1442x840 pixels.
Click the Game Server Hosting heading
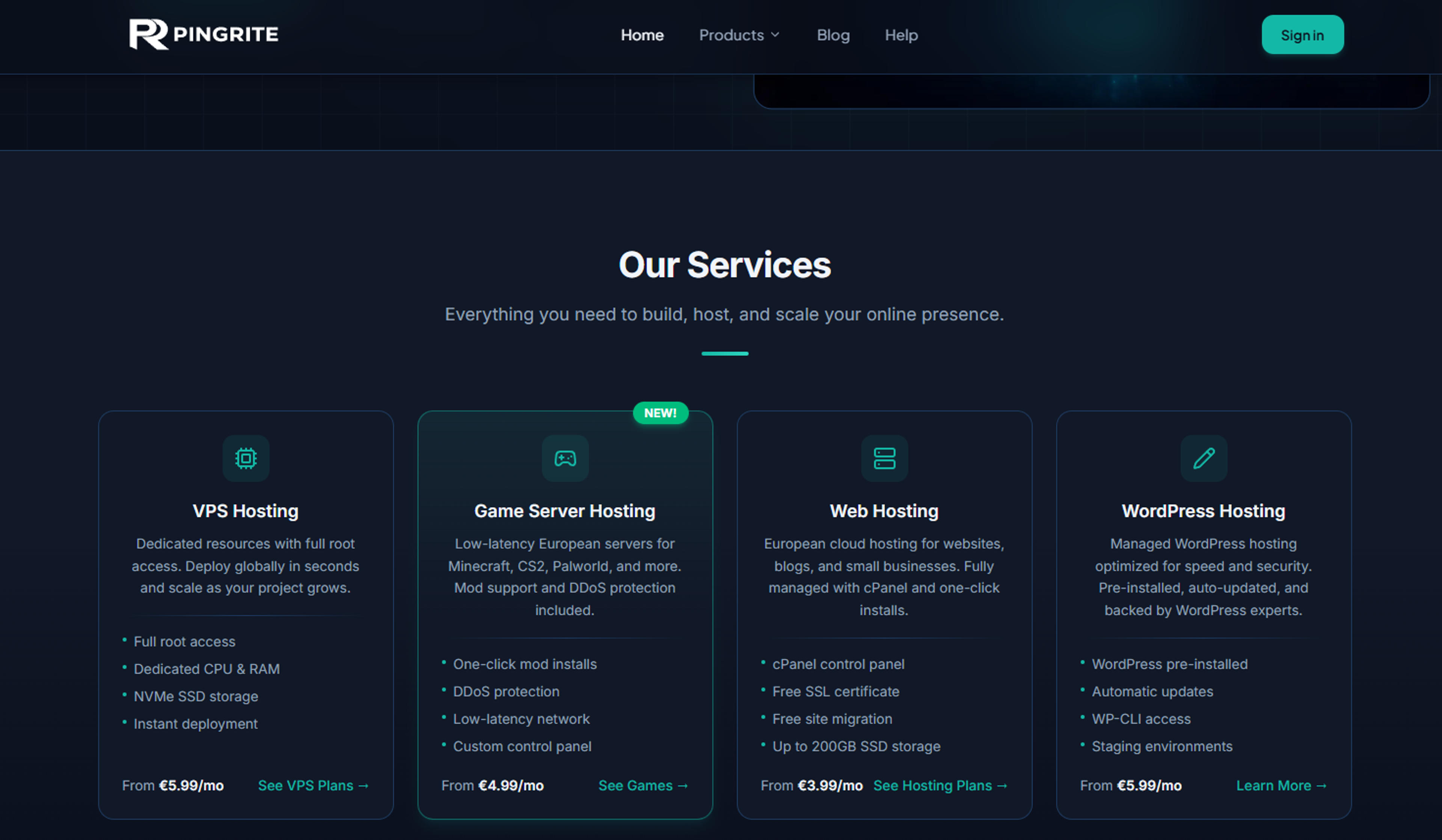tap(565, 510)
